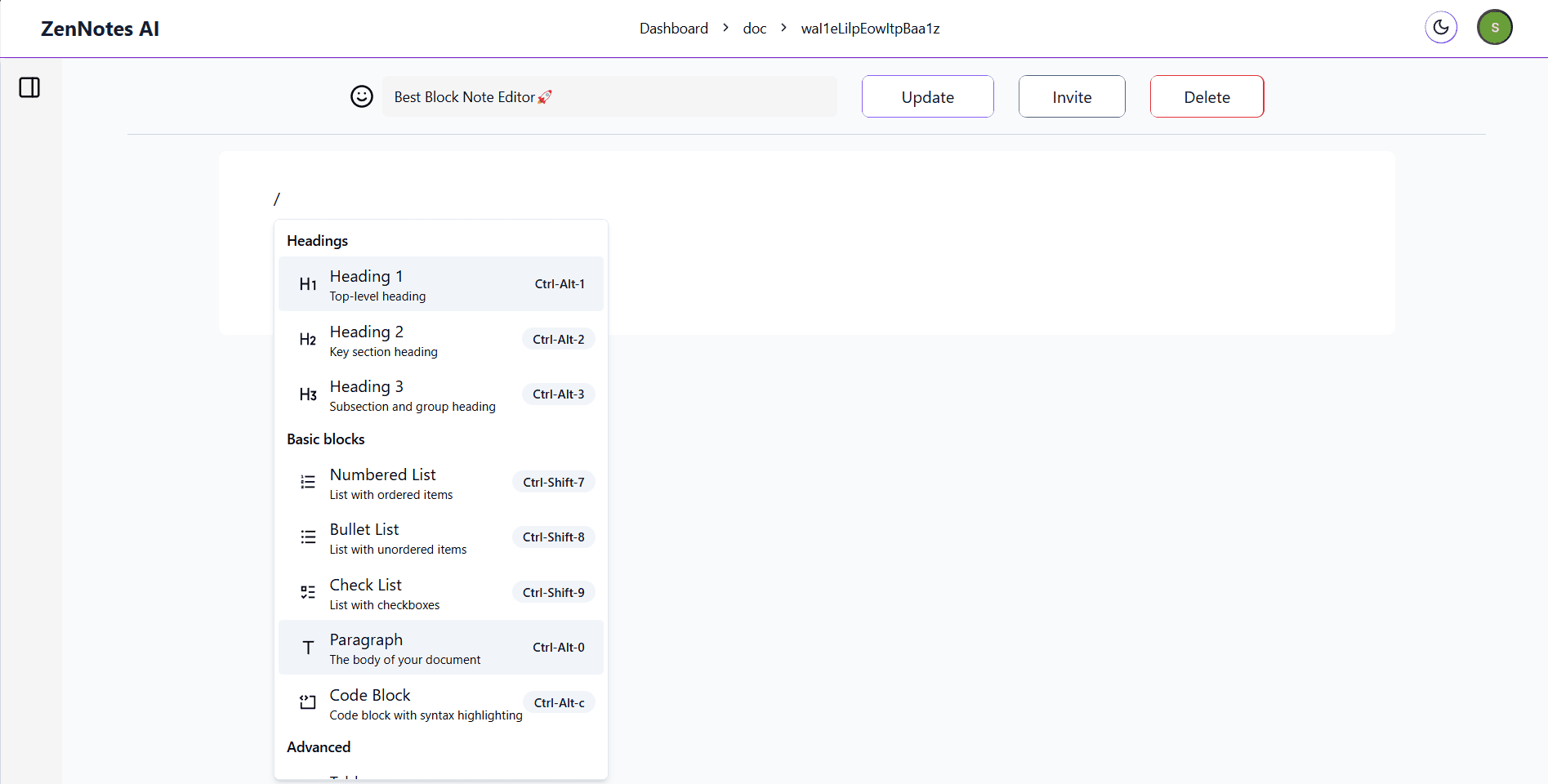The width and height of the screenshot is (1548, 784).
Task: Click the Headings section label
Action: [318, 241]
